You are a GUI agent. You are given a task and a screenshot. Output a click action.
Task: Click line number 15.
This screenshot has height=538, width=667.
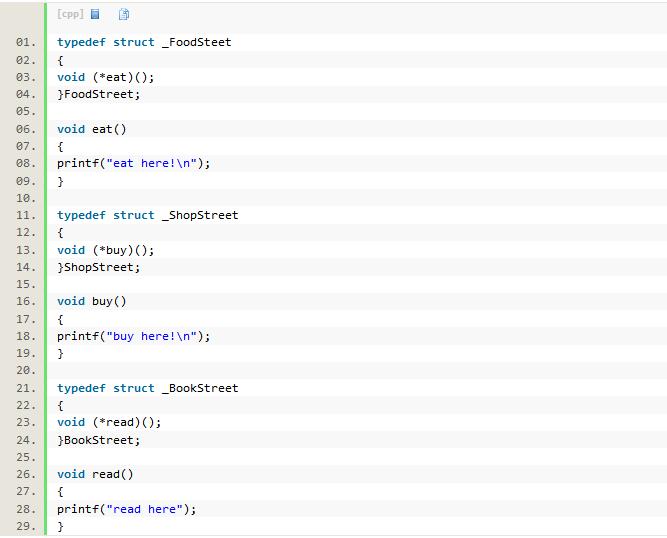coord(26,284)
